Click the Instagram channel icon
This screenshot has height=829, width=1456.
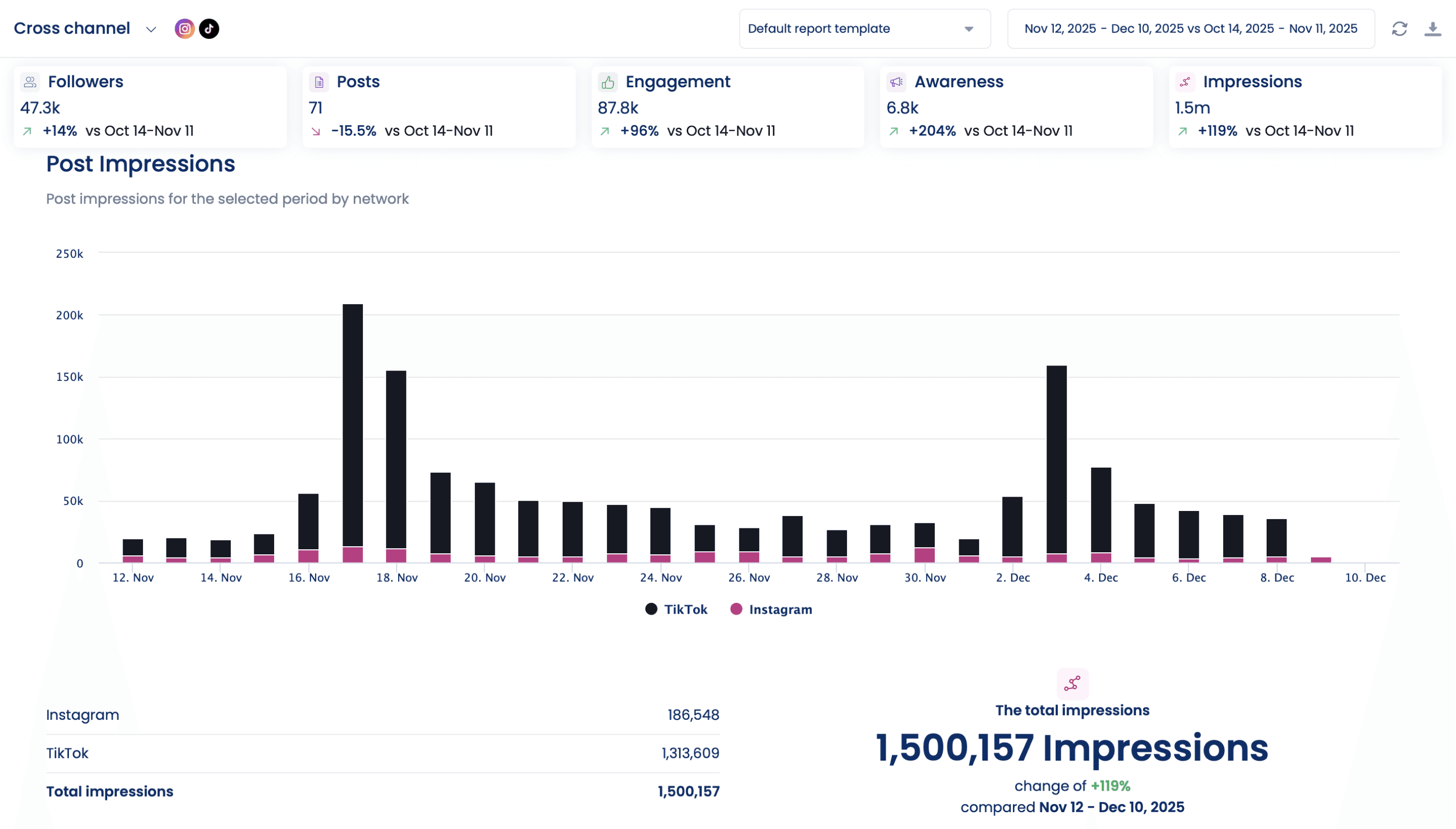(184, 29)
